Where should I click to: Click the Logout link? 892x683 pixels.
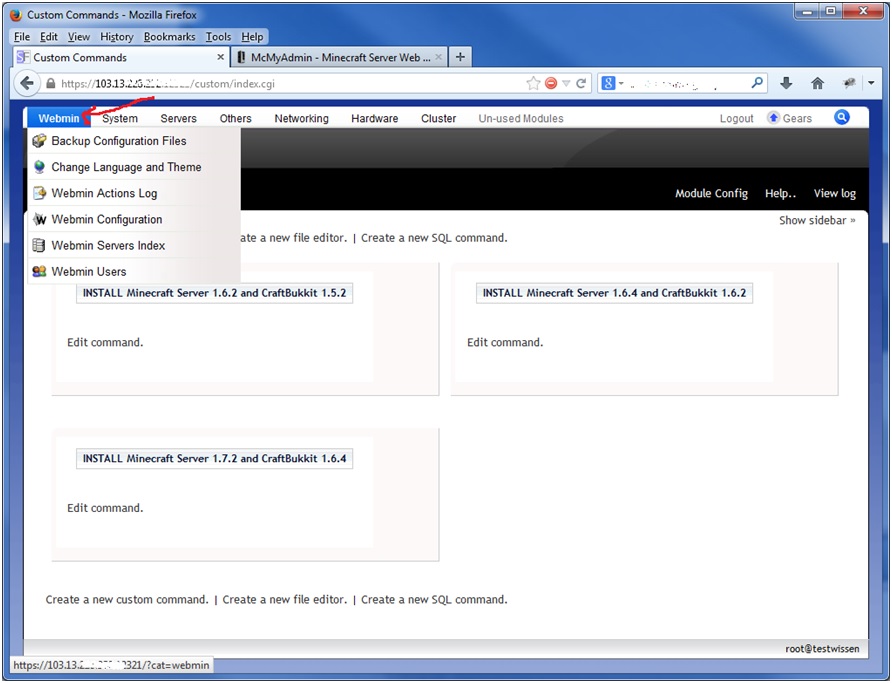[736, 118]
